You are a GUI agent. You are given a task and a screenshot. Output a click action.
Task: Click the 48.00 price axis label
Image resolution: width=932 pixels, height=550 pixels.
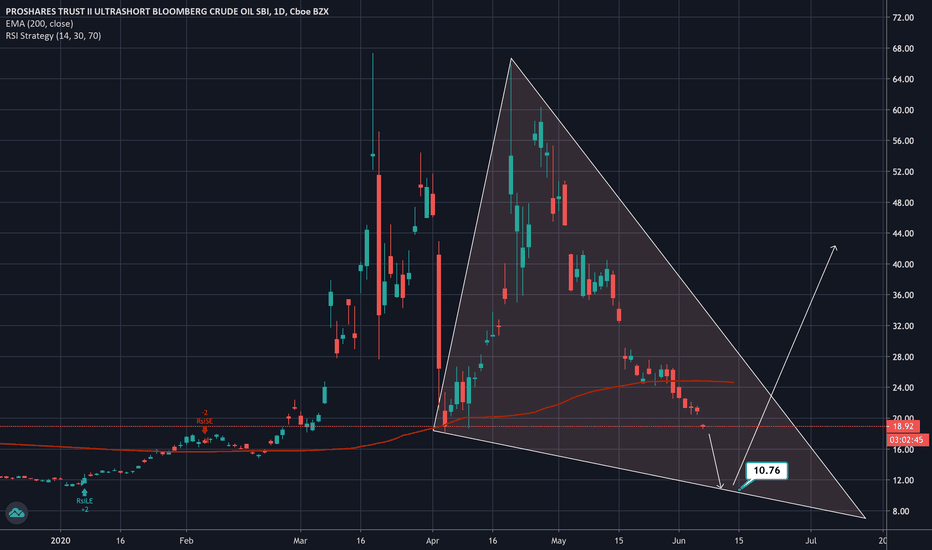tap(903, 203)
